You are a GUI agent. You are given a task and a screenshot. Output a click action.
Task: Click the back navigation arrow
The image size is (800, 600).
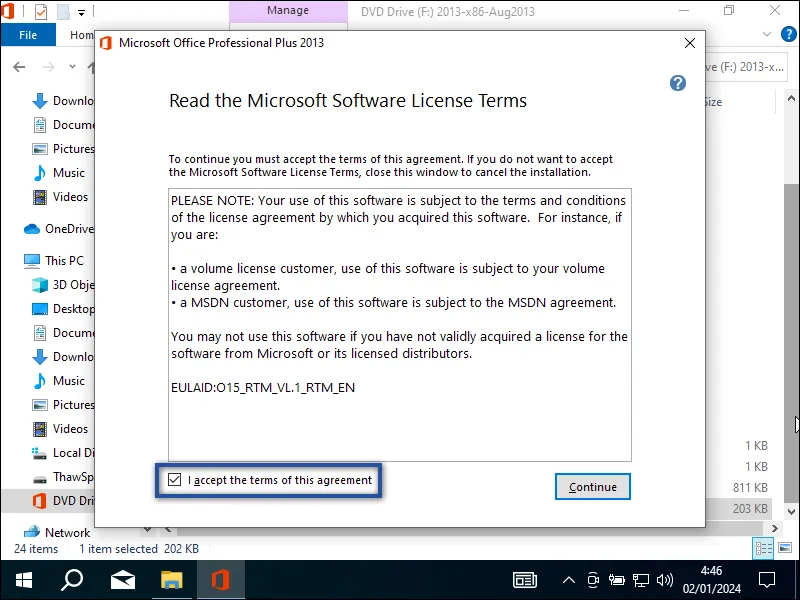click(x=19, y=67)
